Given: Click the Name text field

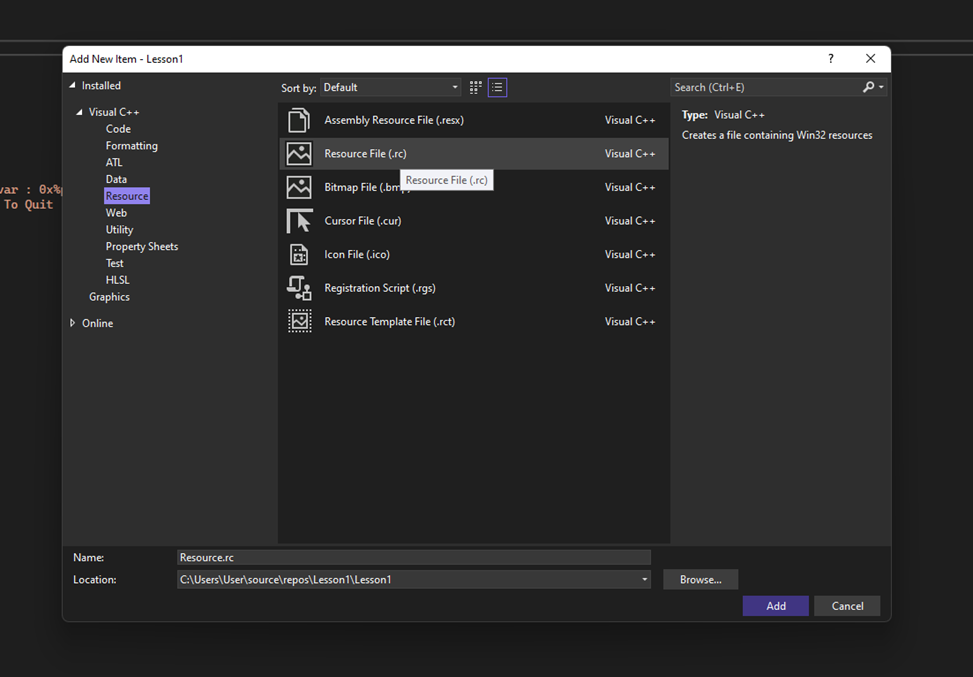Looking at the screenshot, I should point(413,558).
